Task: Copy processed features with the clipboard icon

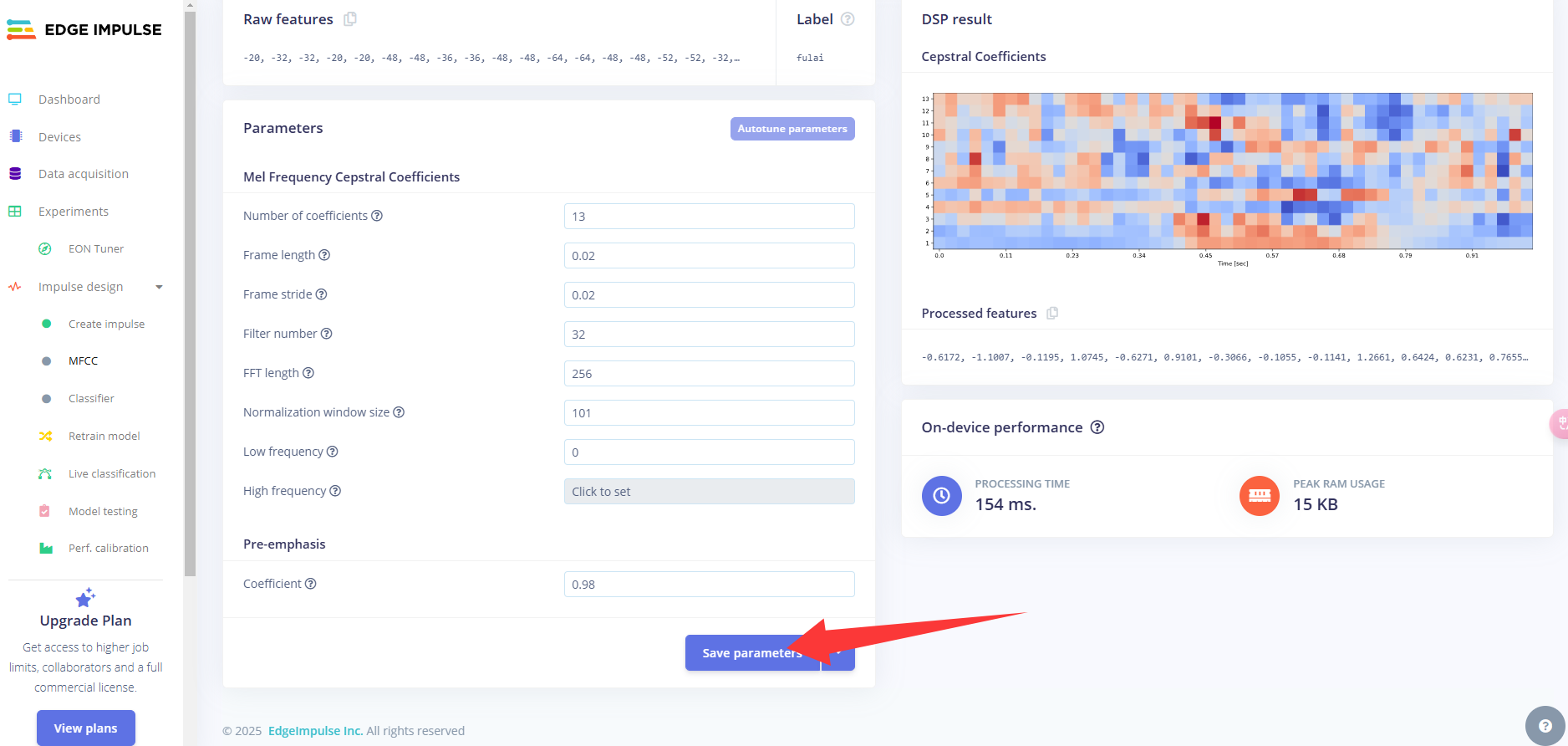Action: [x=1052, y=313]
